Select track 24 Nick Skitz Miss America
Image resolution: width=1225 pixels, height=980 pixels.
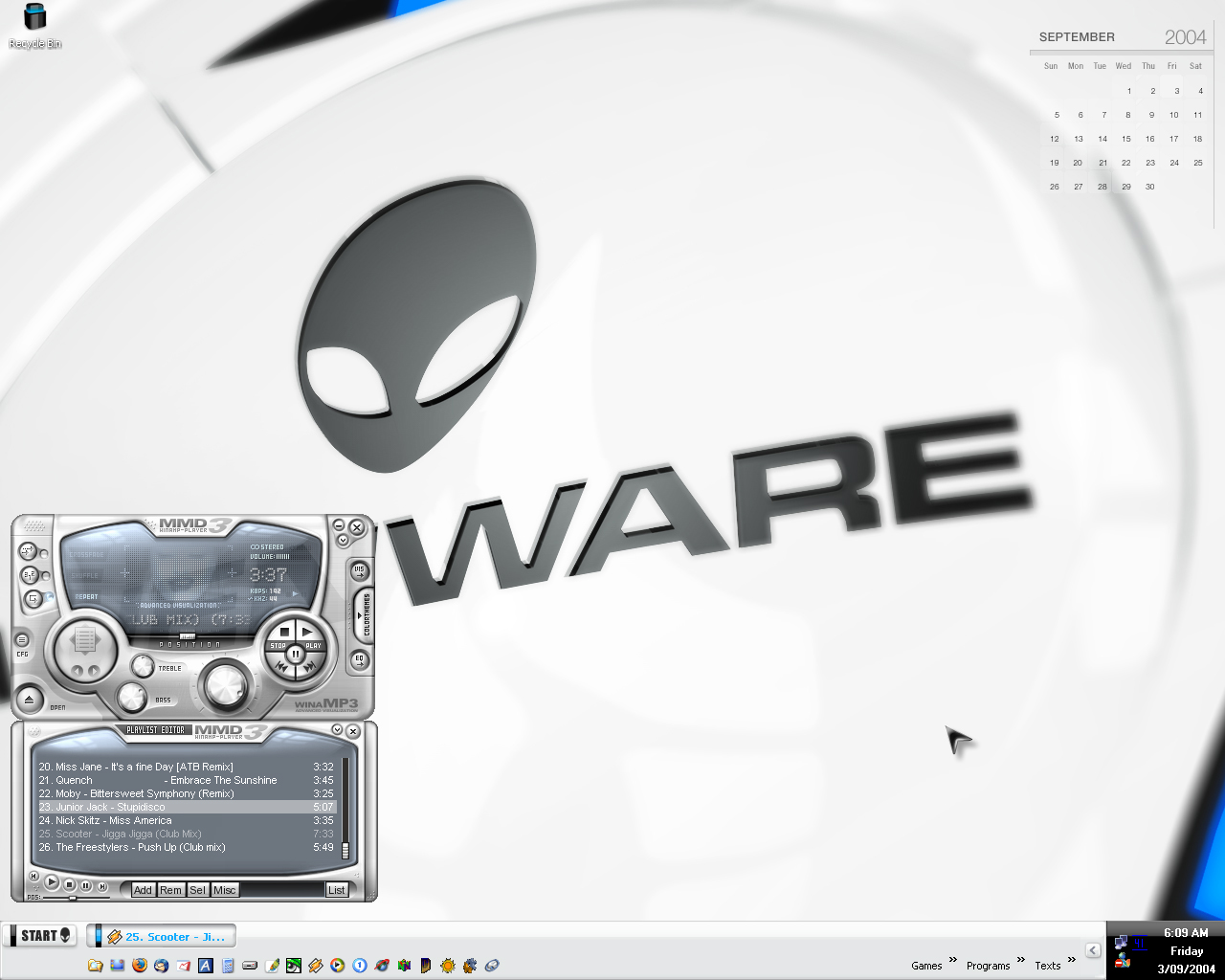[187, 820]
